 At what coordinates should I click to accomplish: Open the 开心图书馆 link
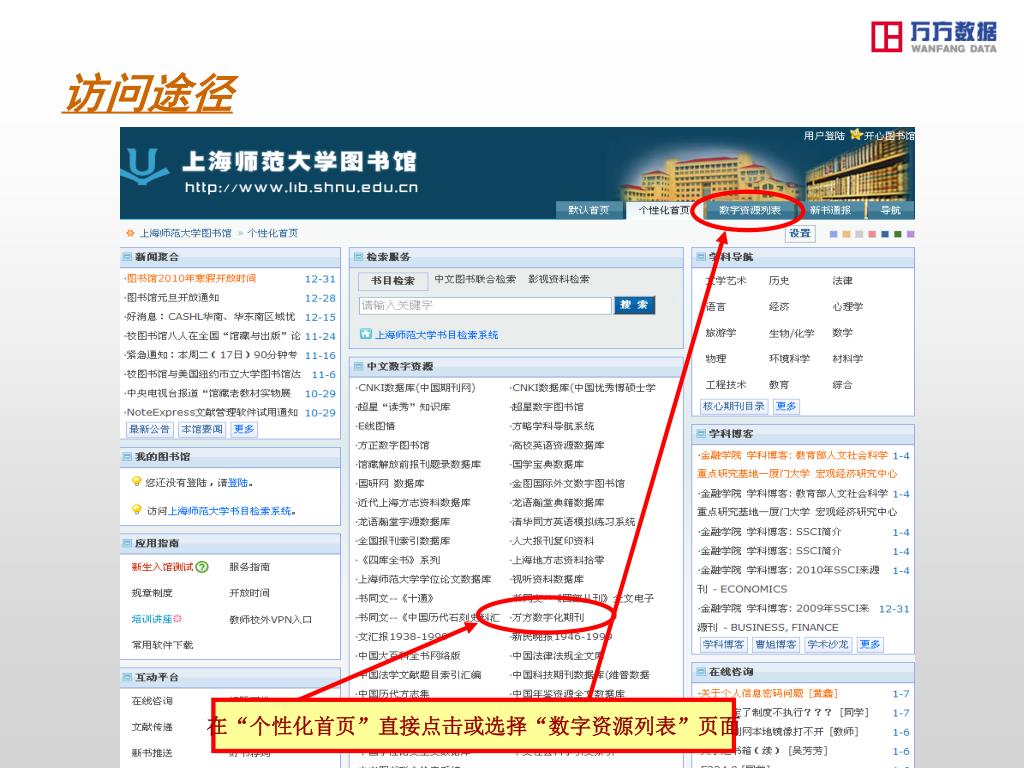(x=889, y=135)
